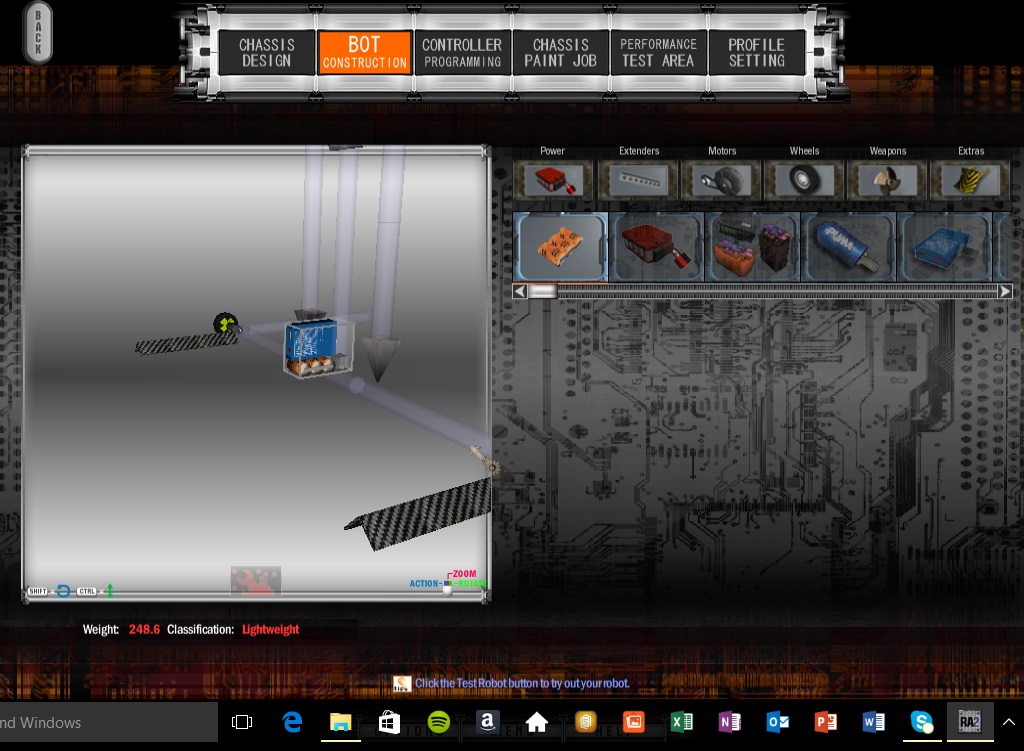Choose the blue control board component thumbnail

[944, 247]
